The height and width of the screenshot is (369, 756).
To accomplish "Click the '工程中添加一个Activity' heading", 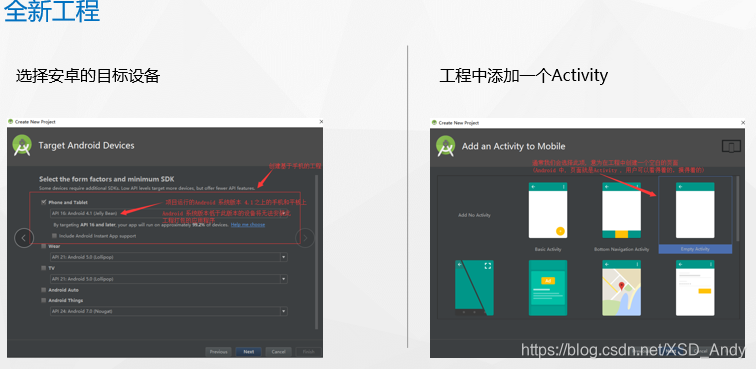I will tap(524, 76).
